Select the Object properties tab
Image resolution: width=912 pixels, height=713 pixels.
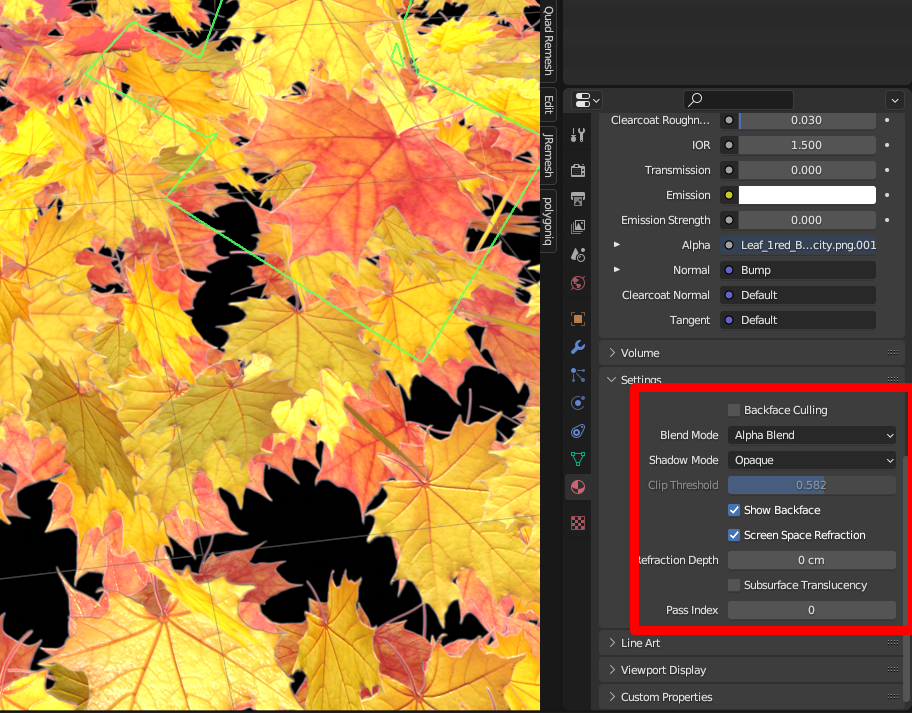(x=577, y=319)
